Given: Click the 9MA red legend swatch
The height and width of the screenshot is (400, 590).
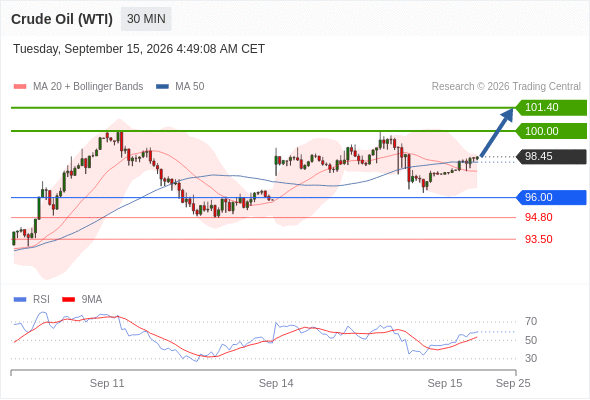Looking at the screenshot, I should coord(68,300).
